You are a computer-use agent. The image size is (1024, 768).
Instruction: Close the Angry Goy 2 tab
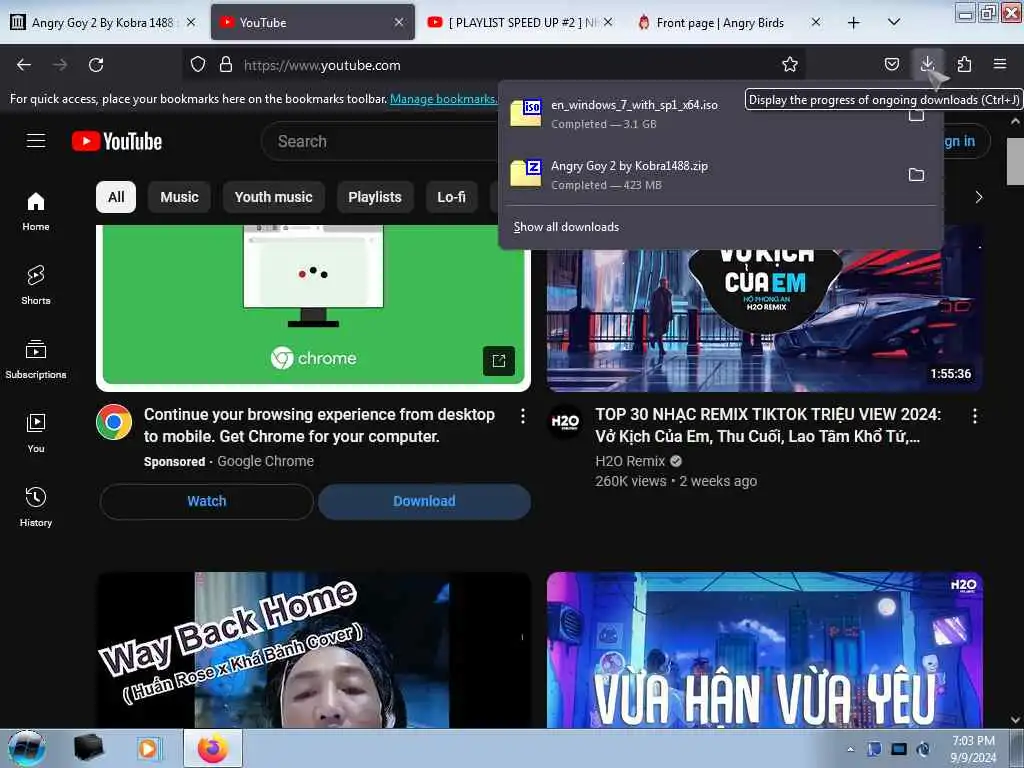click(x=191, y=22)
